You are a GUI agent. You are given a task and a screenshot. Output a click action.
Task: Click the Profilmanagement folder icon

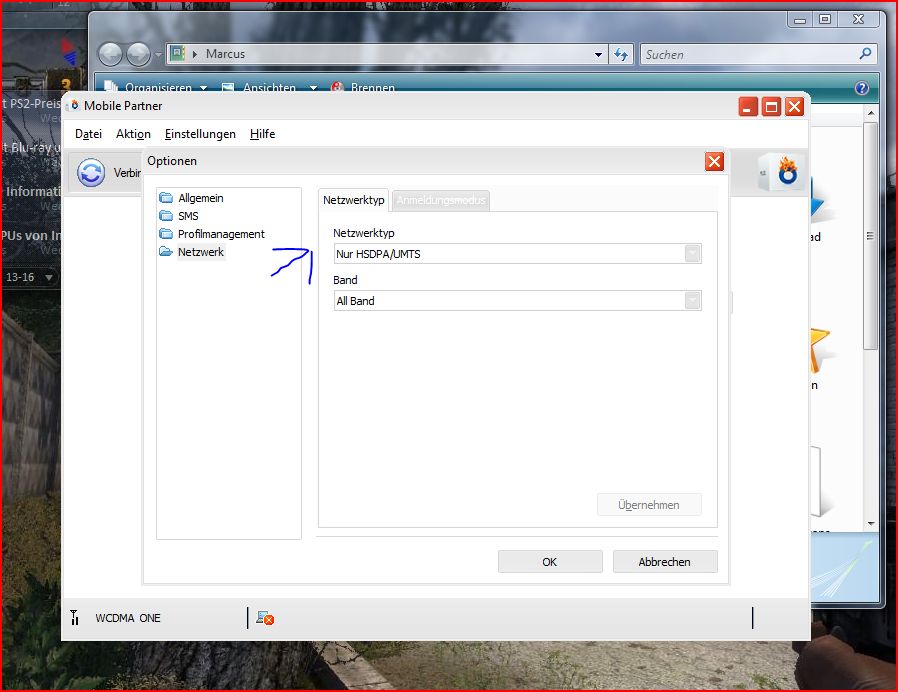coord(166,233)
